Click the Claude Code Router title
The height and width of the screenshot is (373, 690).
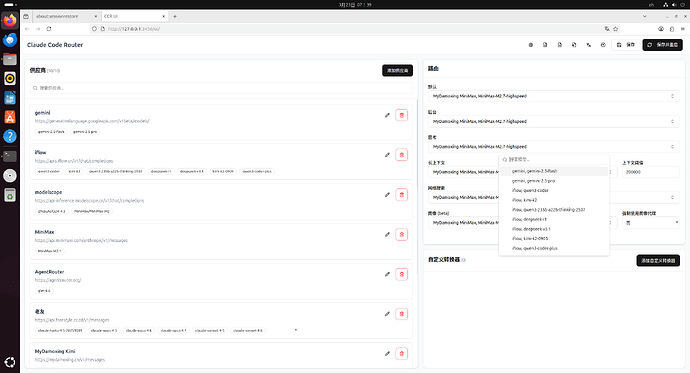(55, 45)
